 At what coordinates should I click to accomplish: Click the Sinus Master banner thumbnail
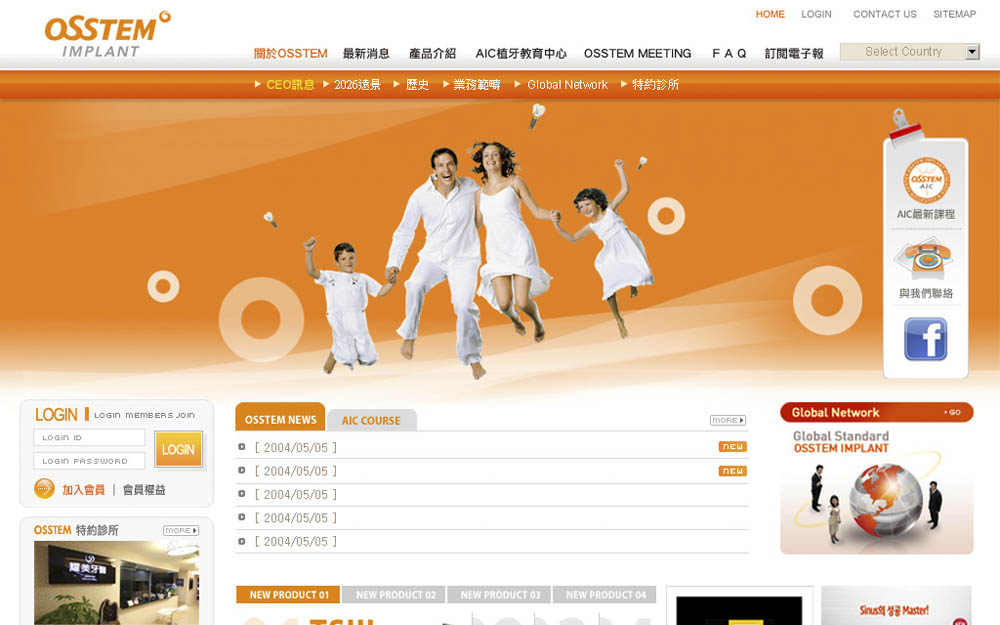pos(896,606)
